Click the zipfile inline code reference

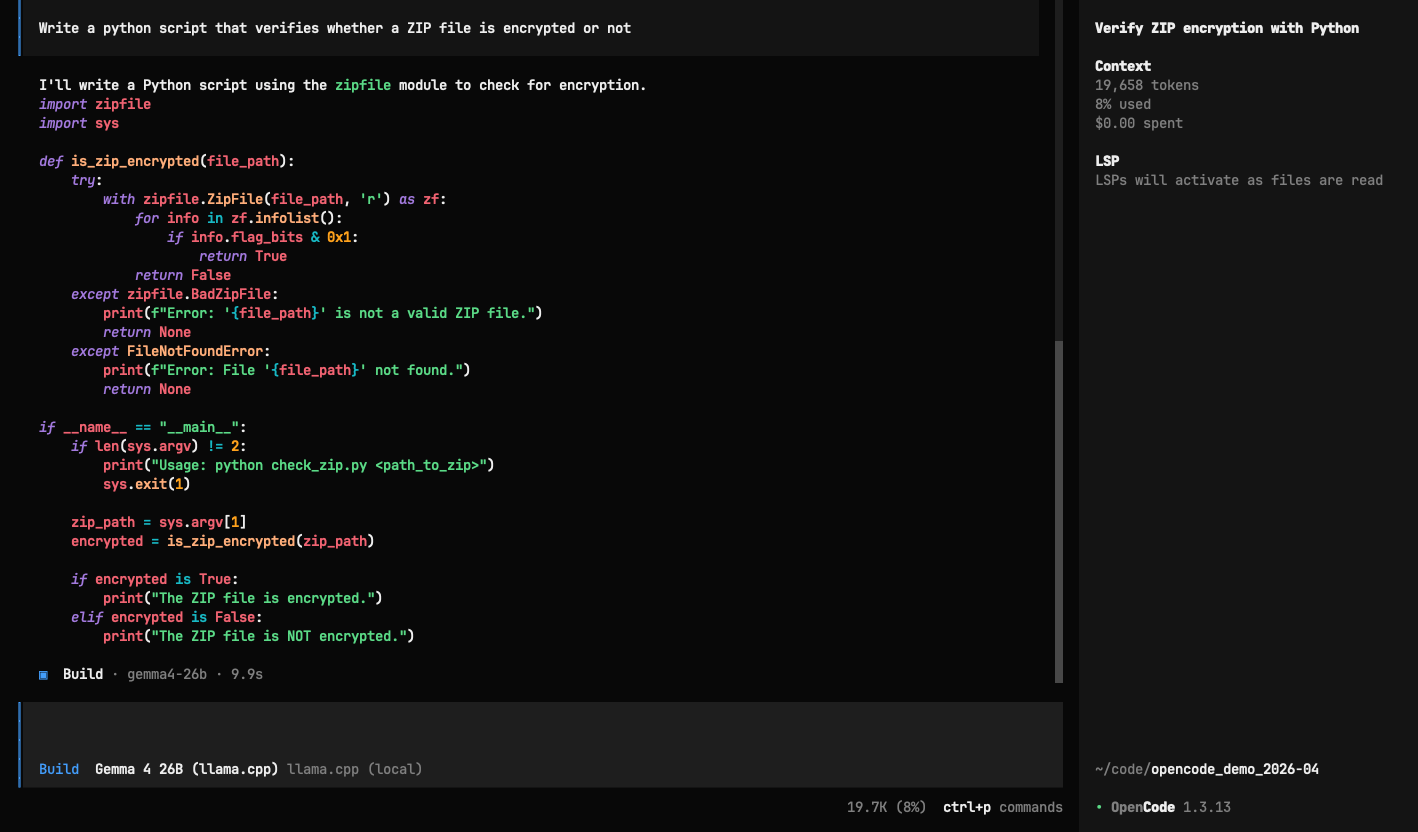click(363, 85)
